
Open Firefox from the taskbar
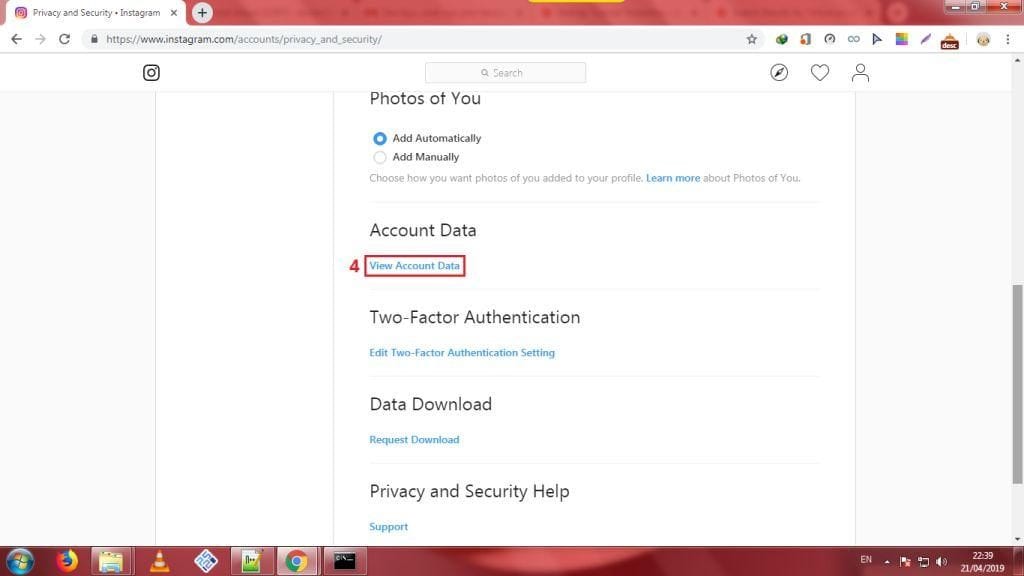(67, 561)
